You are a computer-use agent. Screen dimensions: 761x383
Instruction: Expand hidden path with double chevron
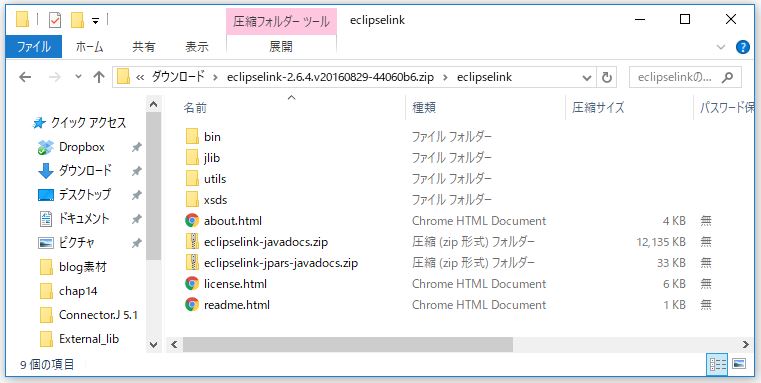coord(140,77)
